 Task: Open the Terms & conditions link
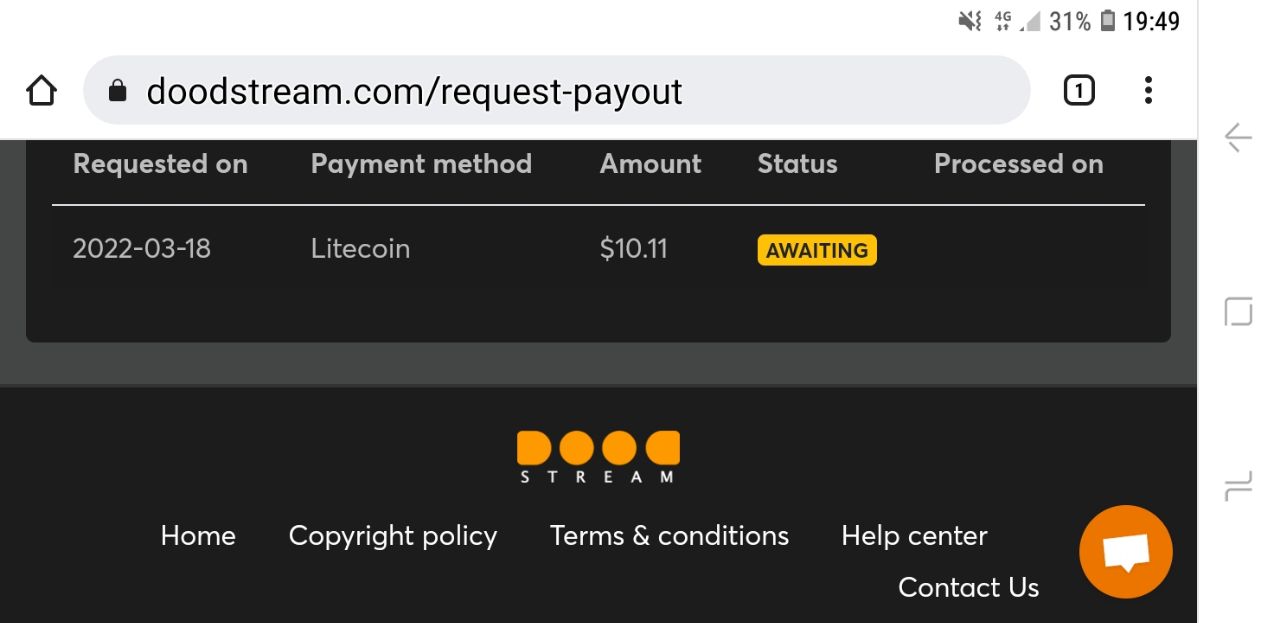(669, 536)
